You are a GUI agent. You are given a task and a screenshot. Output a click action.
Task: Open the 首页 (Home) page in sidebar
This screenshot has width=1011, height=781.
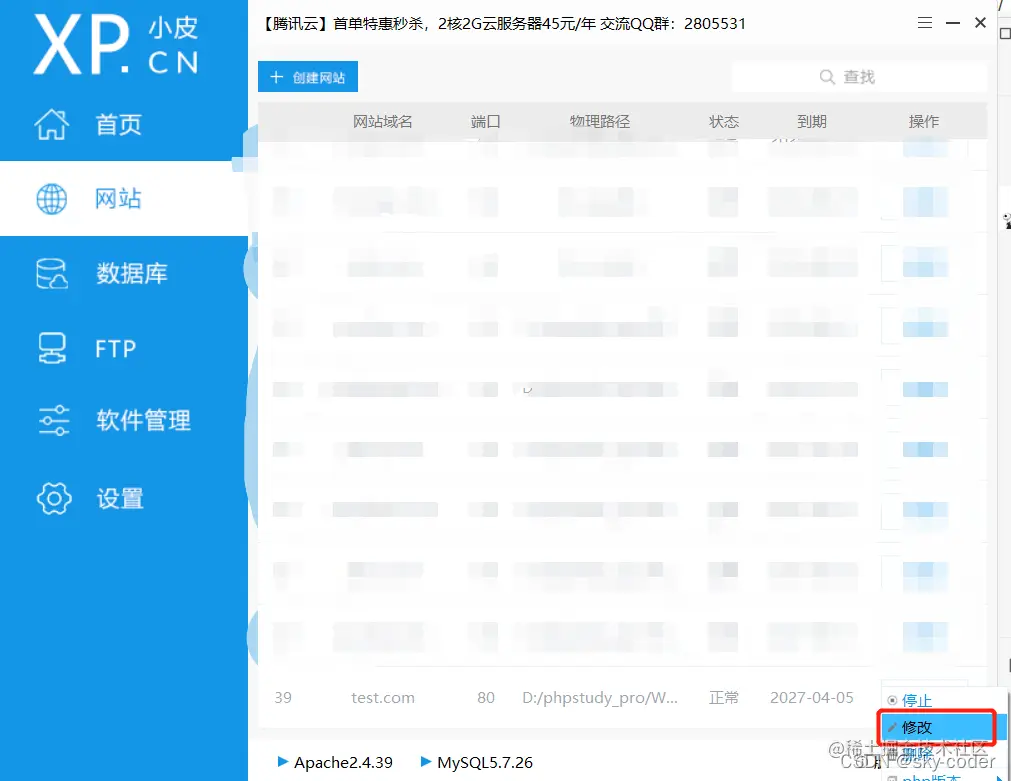point(119,124)
